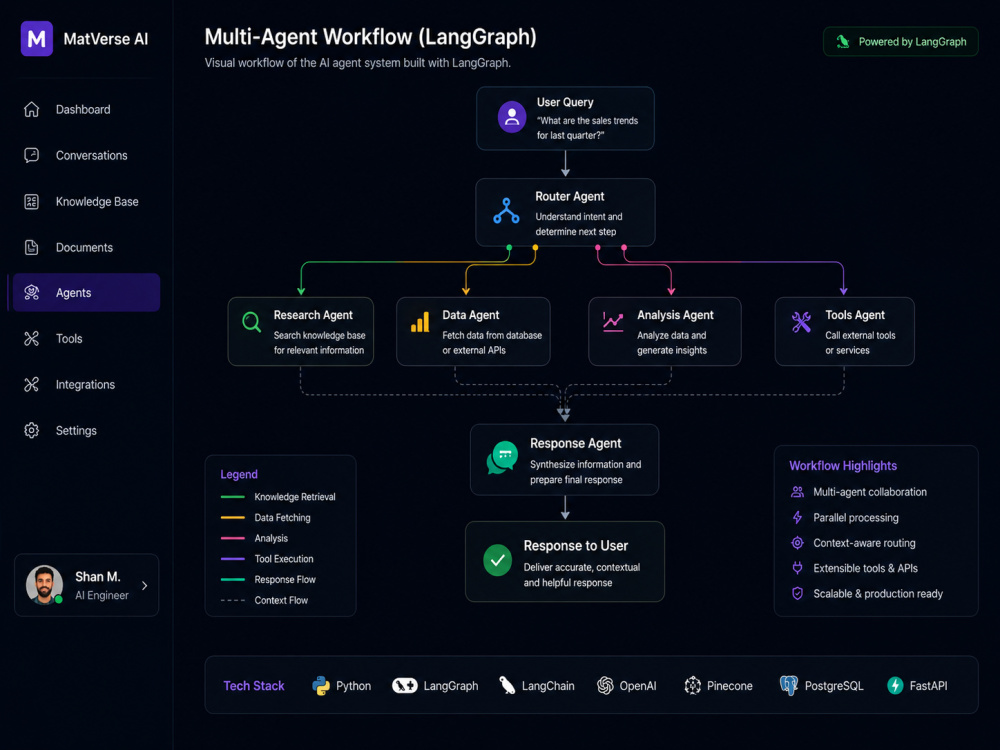This screenshot has width=1000, height=750.
Task: Click the Python logo in Tech Stack
Action: pos(321,686)
